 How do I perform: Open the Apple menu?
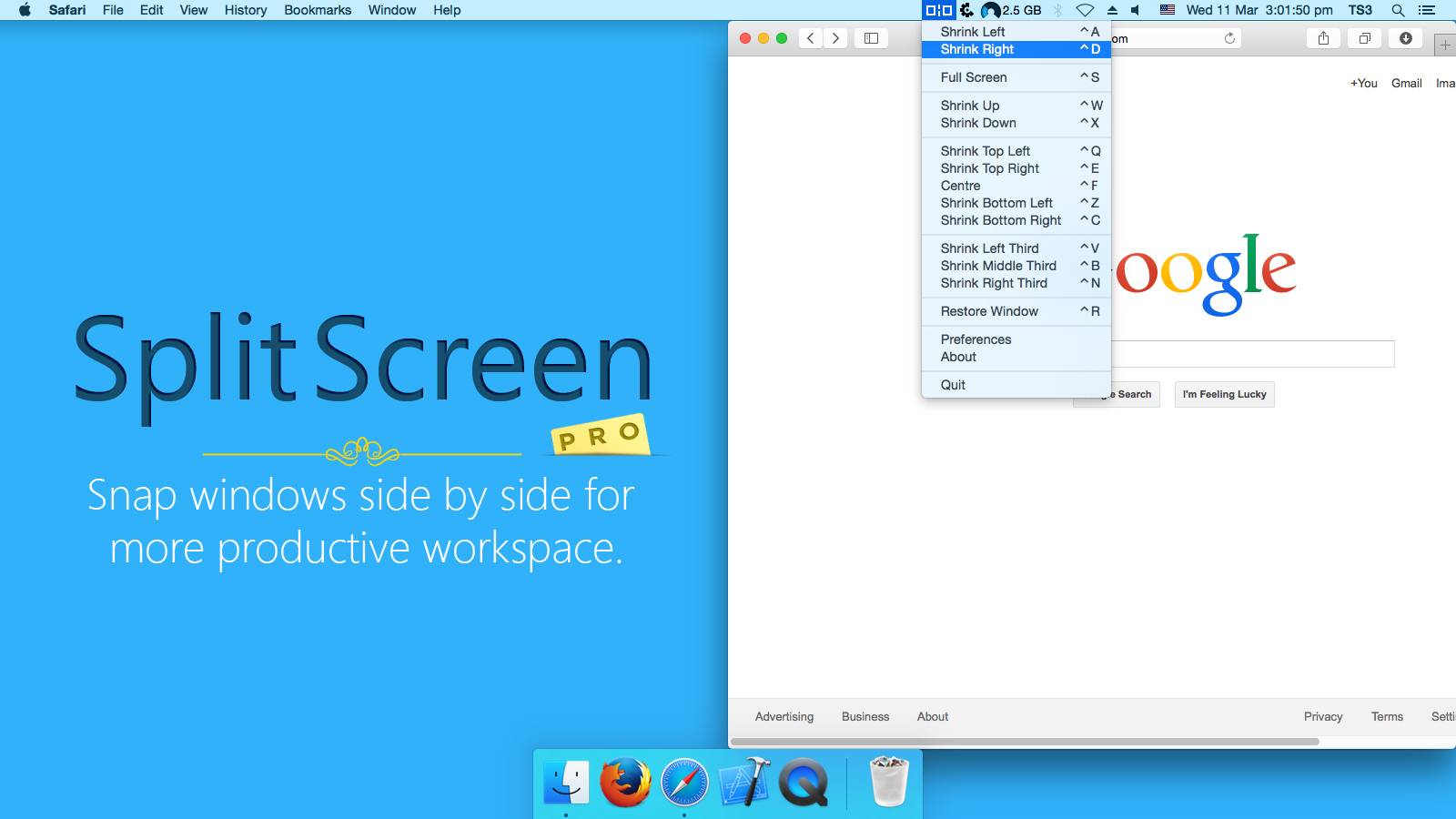[x=25, y=10]
